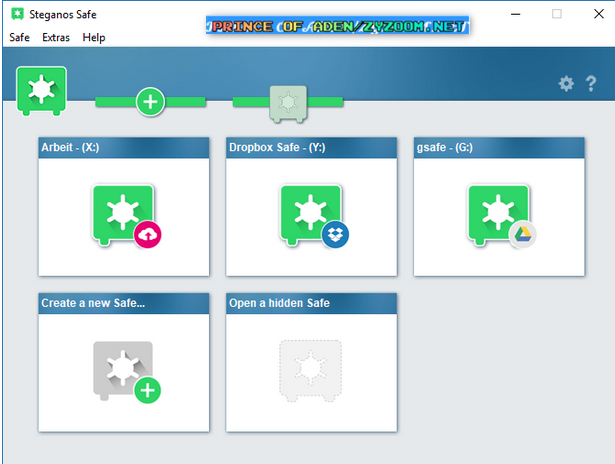Open the Help menu

point(94,37)
